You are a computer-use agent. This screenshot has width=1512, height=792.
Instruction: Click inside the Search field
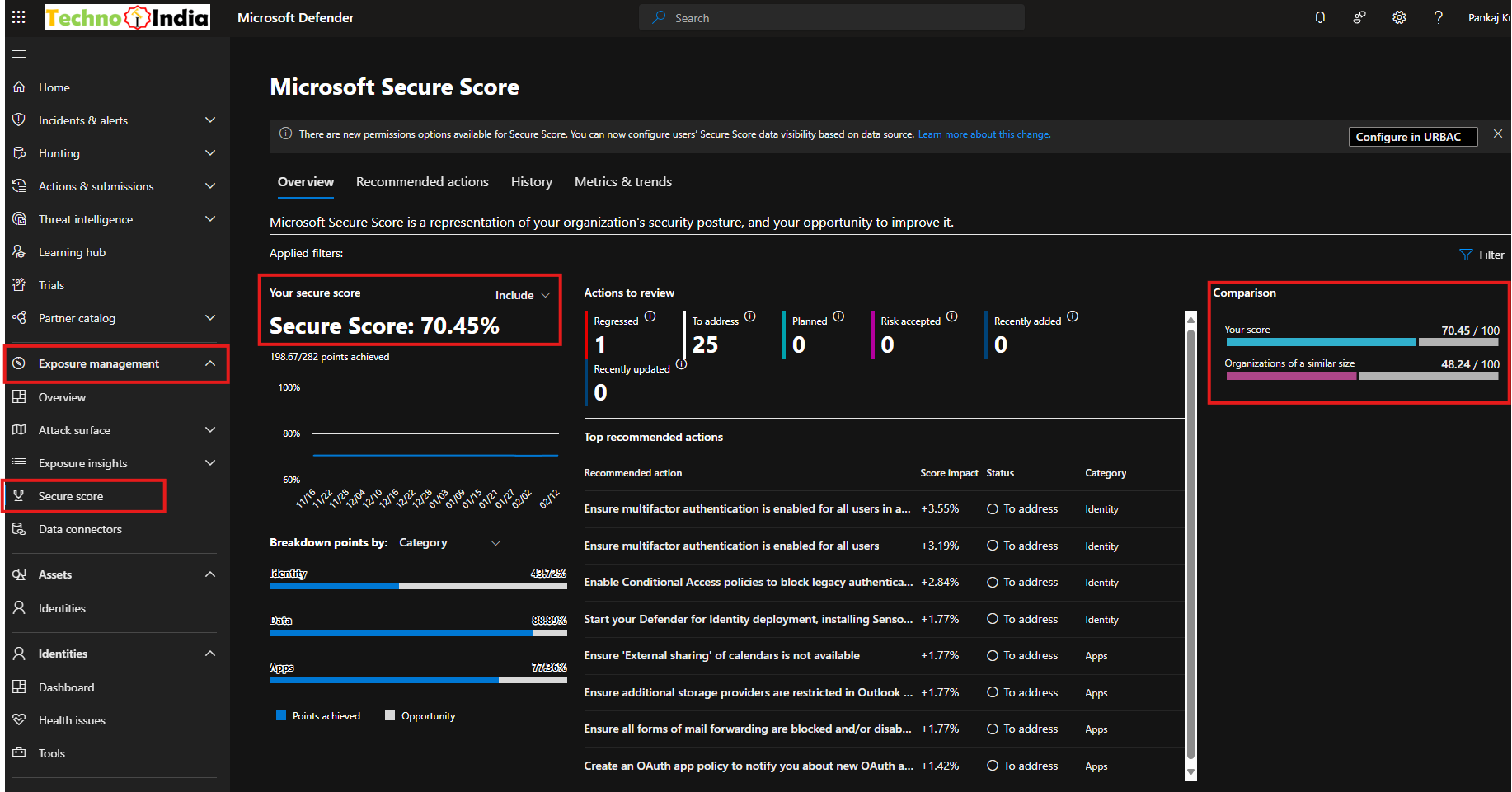831,16
